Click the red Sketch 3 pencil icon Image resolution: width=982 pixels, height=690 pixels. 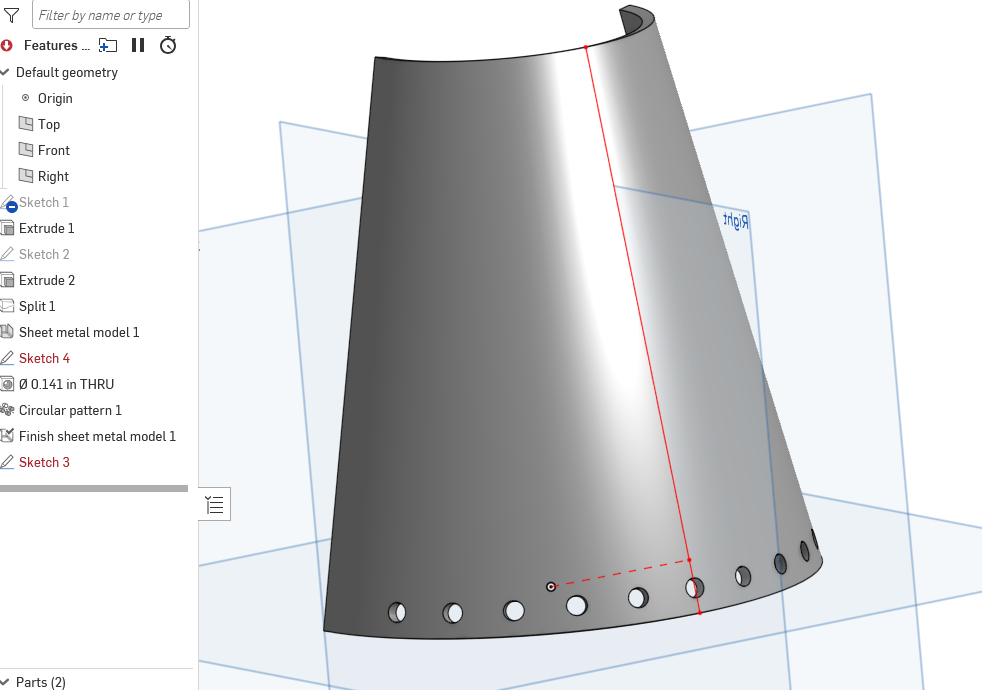tap(7, 462)
